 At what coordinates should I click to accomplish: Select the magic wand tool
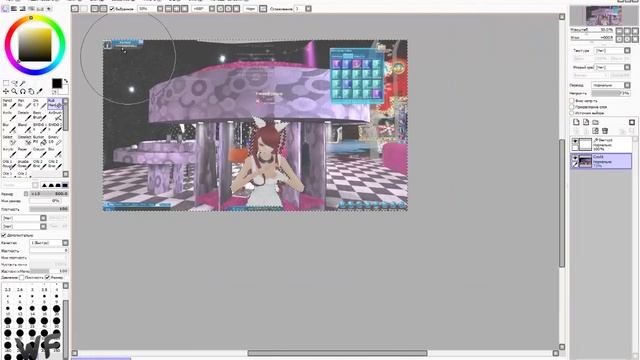[23, 83]
